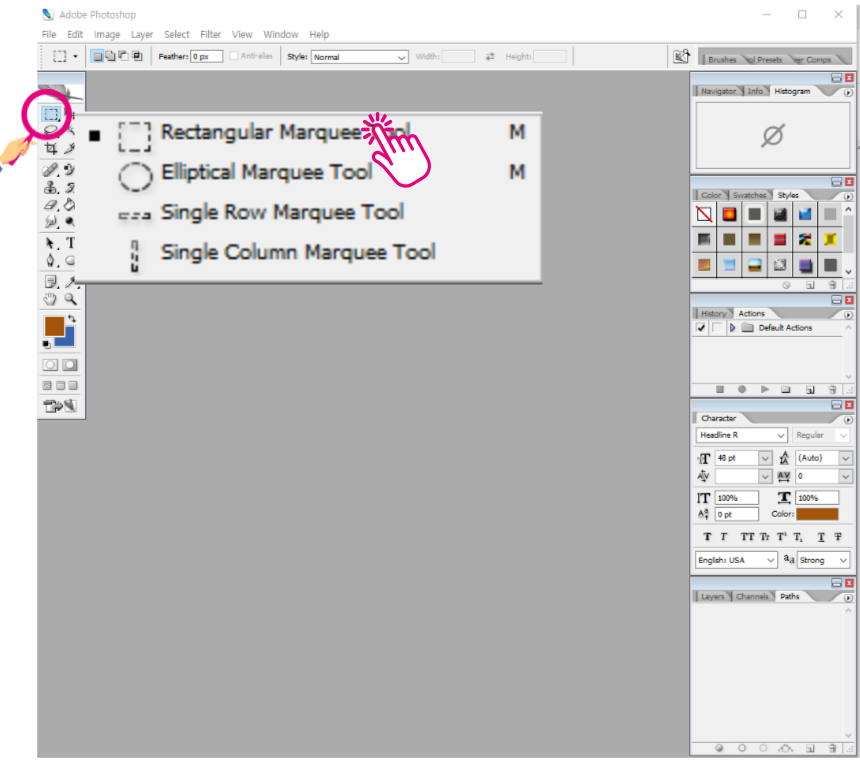Viewport: 860px width, 780px height.
Task: Click the Play action button
Action: tap(765, 389)
